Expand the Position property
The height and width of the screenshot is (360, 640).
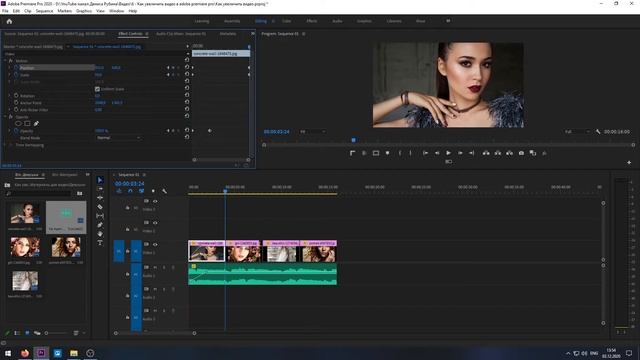(x=10, y=68)
